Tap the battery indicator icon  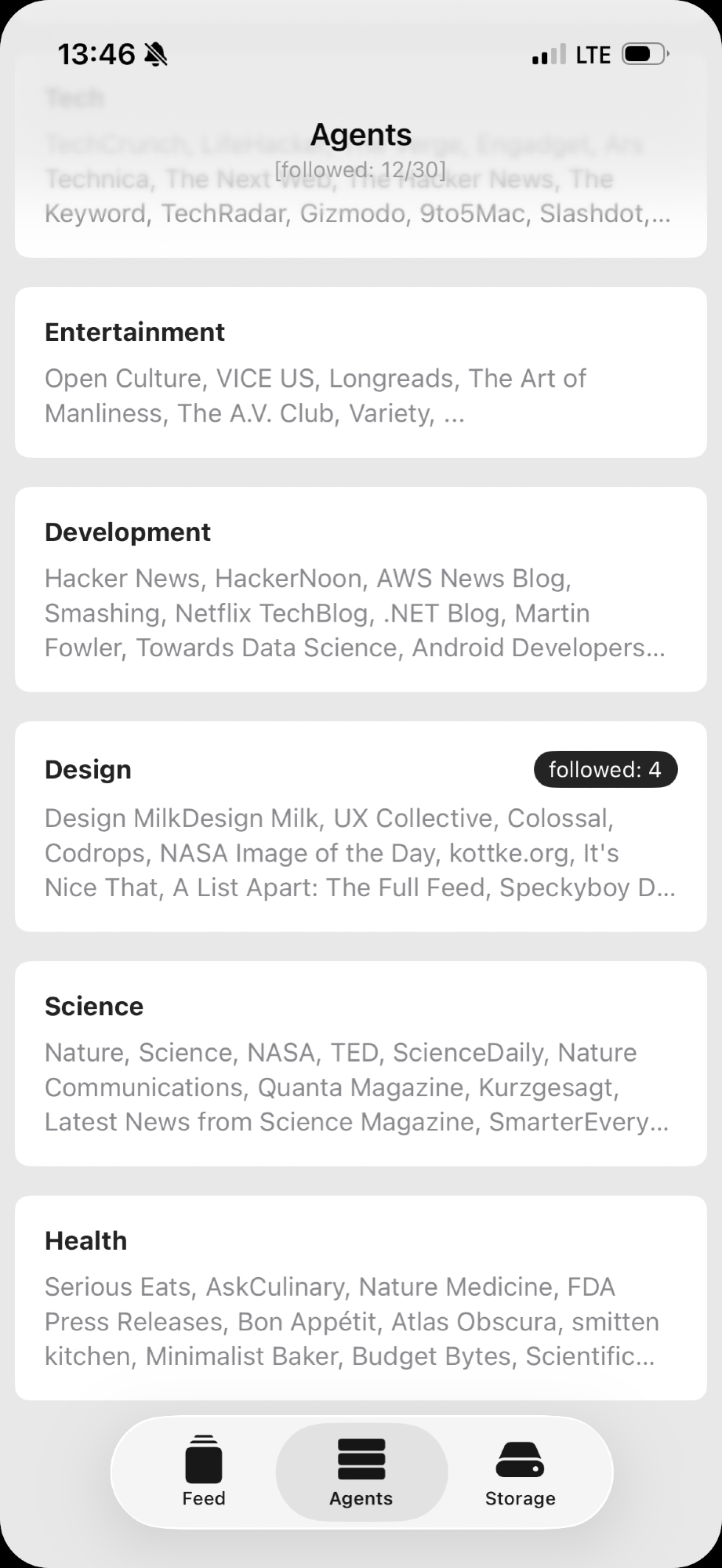click(x=644, y=55)
